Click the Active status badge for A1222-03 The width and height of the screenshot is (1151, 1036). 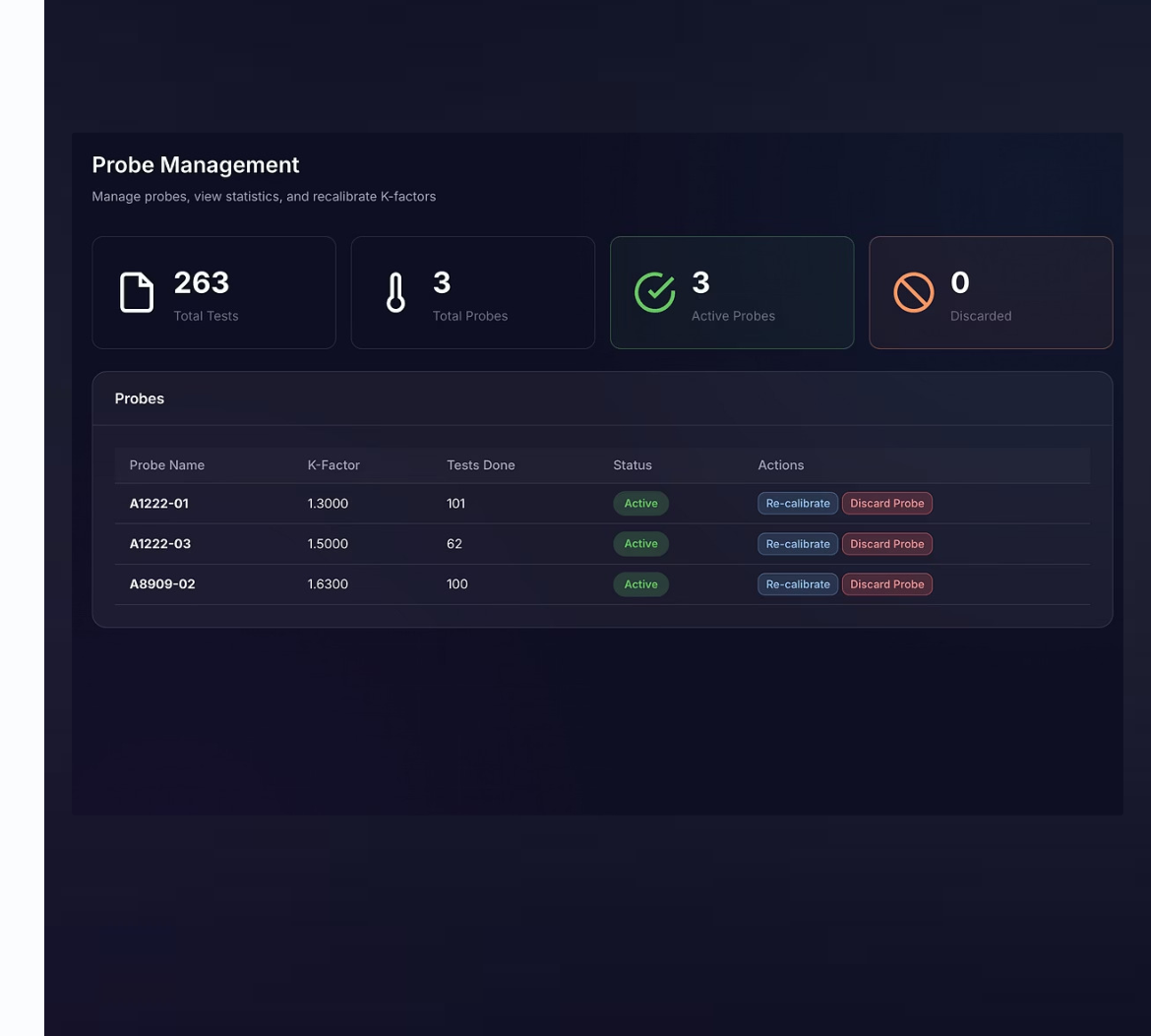click(x=640, y=543)
